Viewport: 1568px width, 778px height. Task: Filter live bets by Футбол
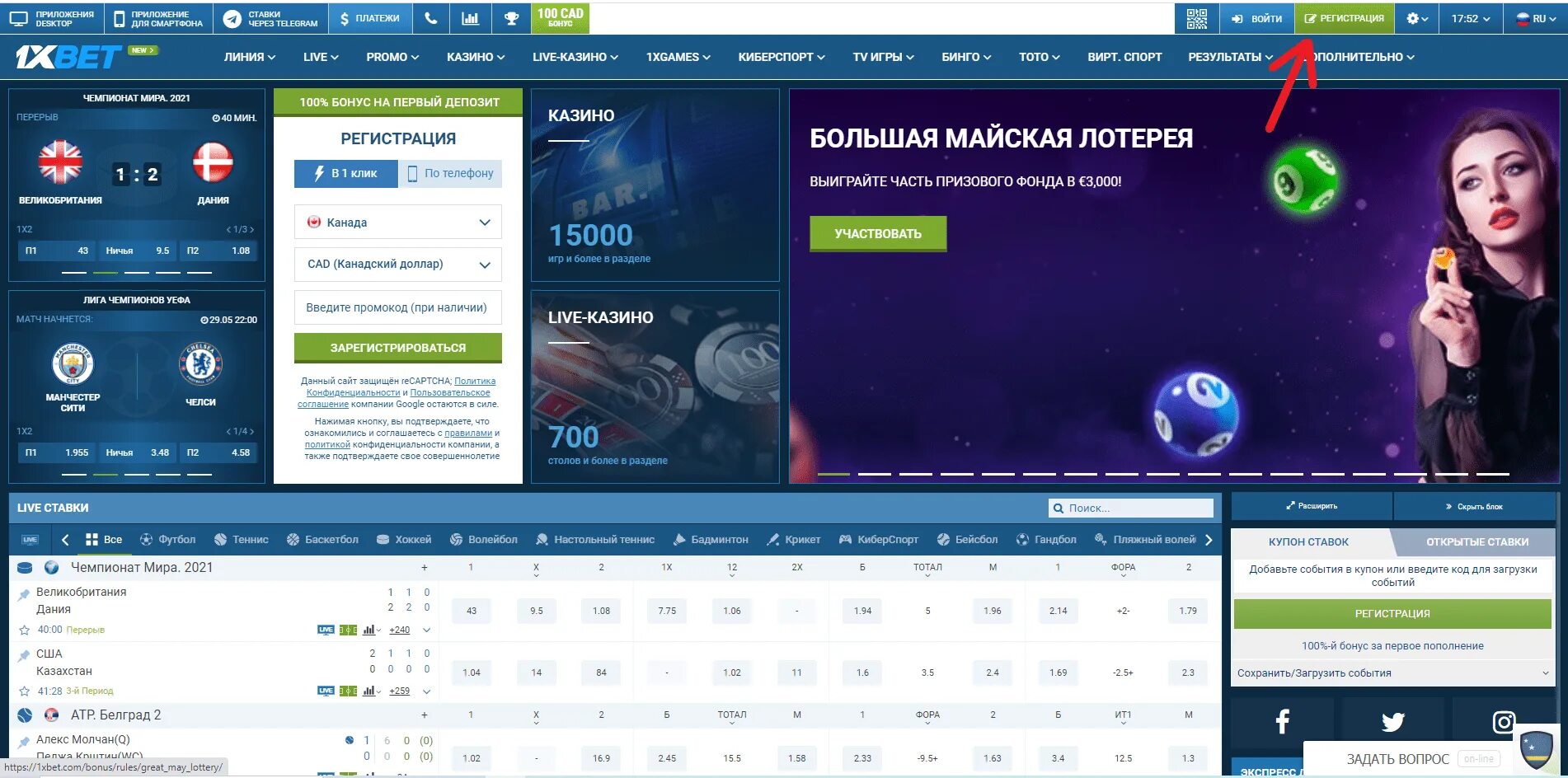click(x=167, y=540)
